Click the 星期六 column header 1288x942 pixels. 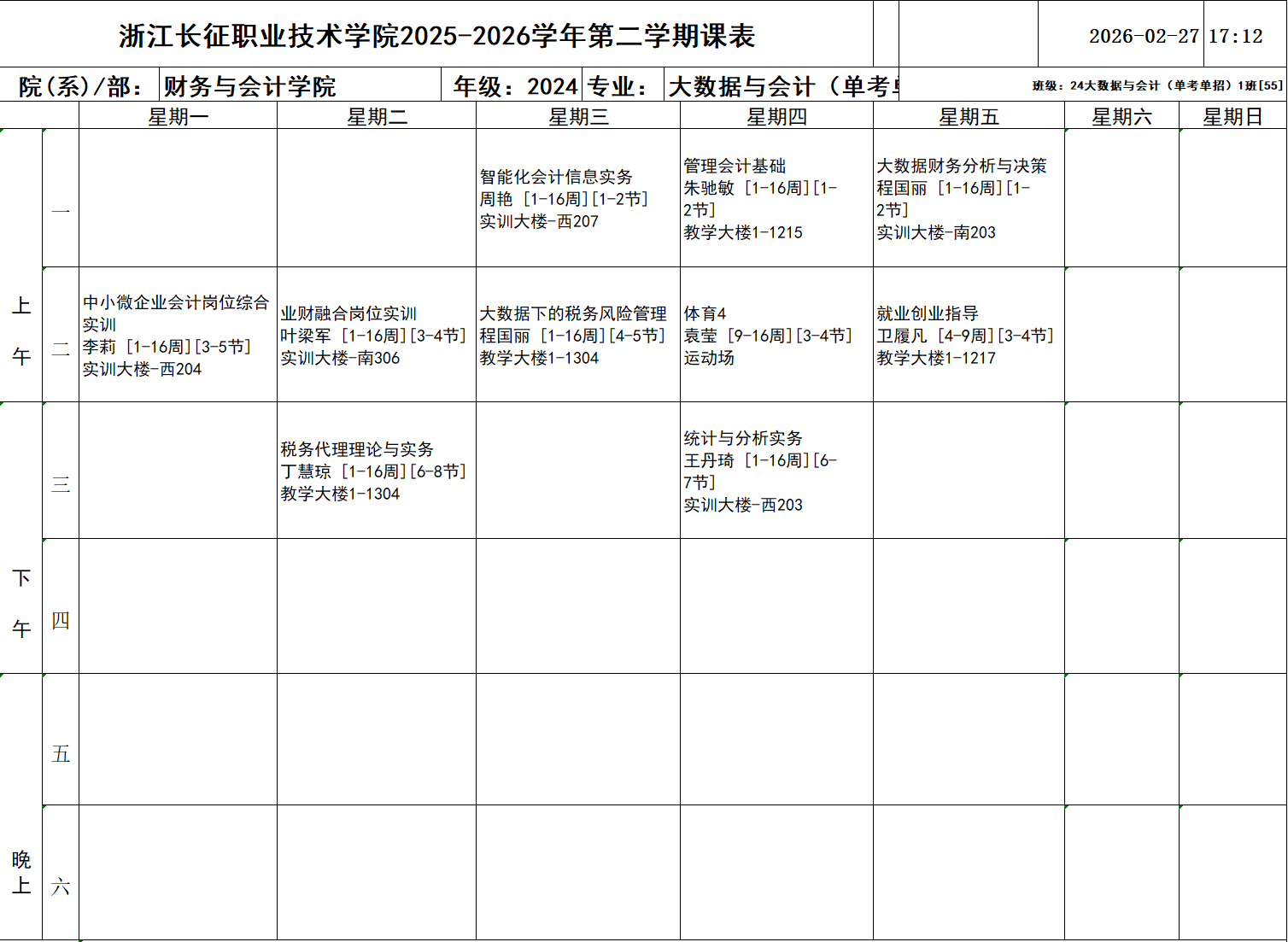coord(1121,116)
